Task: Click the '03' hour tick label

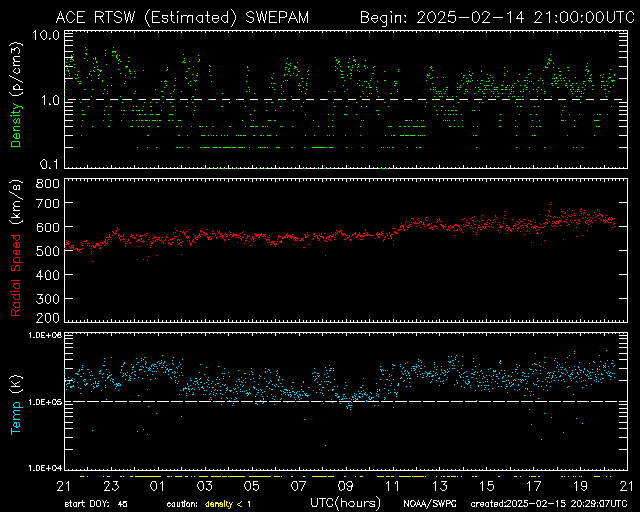Action: coord(204,486)
